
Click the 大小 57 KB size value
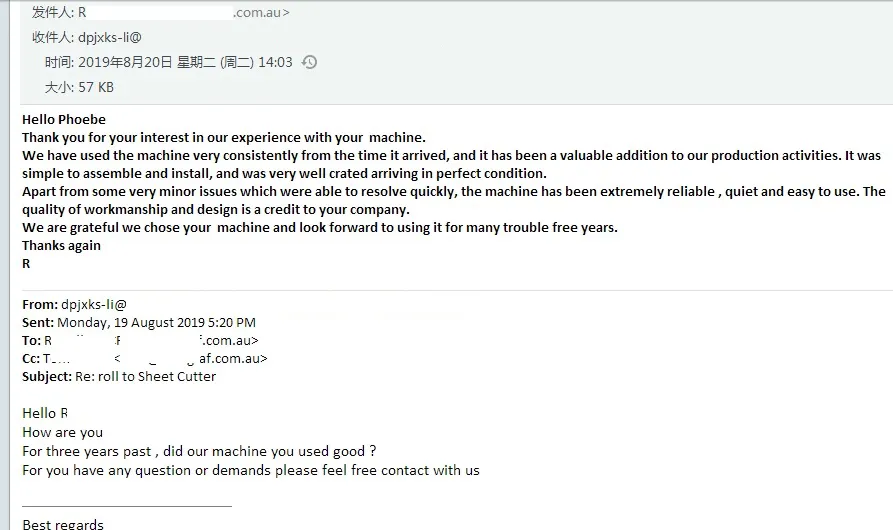97,87
